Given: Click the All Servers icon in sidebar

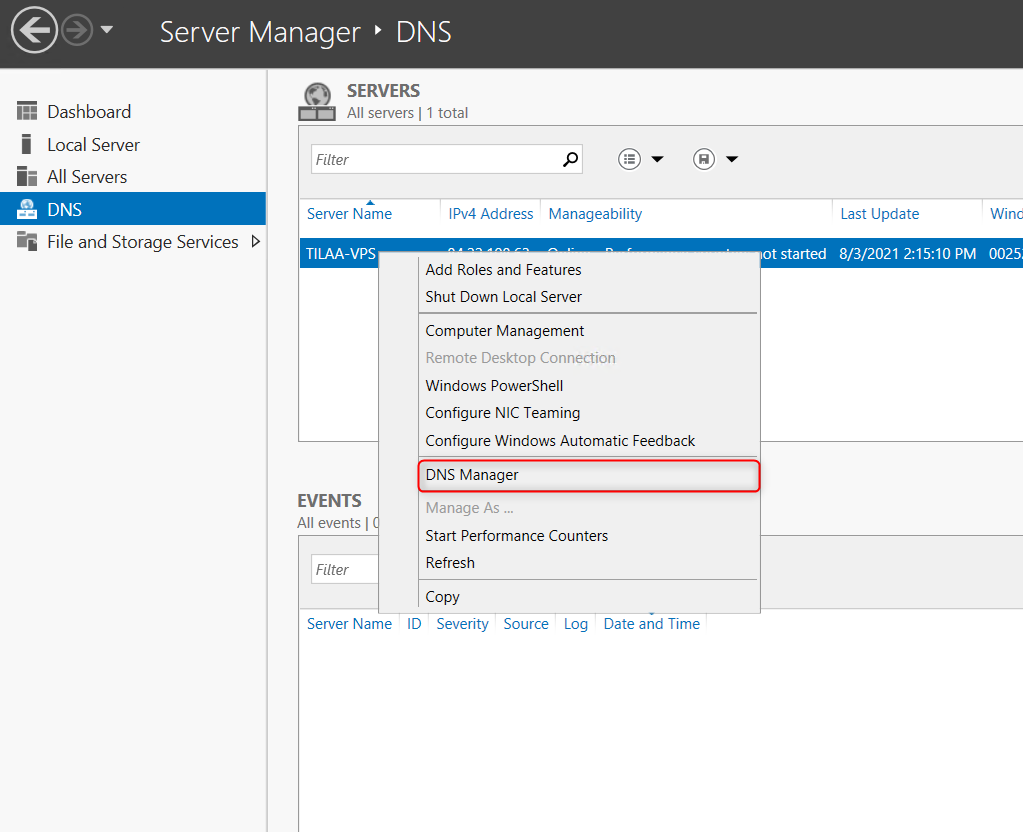Looking at the screenshot, I should click(27, 176).
